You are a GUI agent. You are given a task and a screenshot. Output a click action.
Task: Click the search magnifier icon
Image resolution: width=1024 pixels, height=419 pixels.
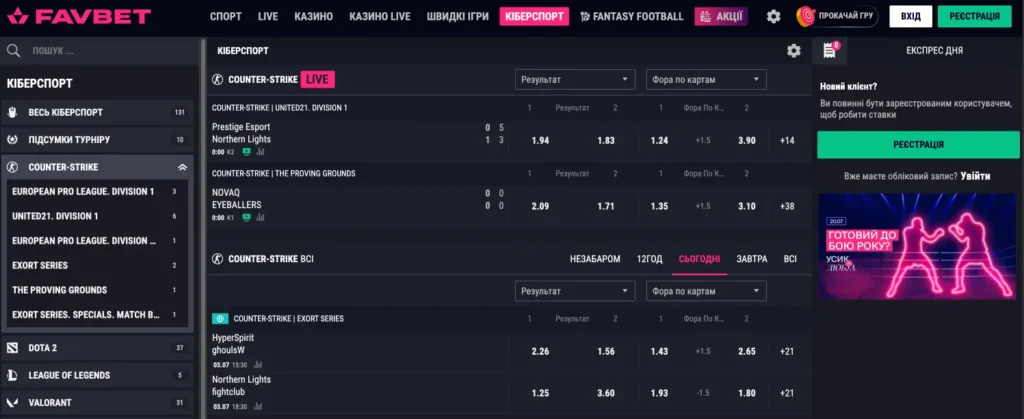(x=13, y=51)
